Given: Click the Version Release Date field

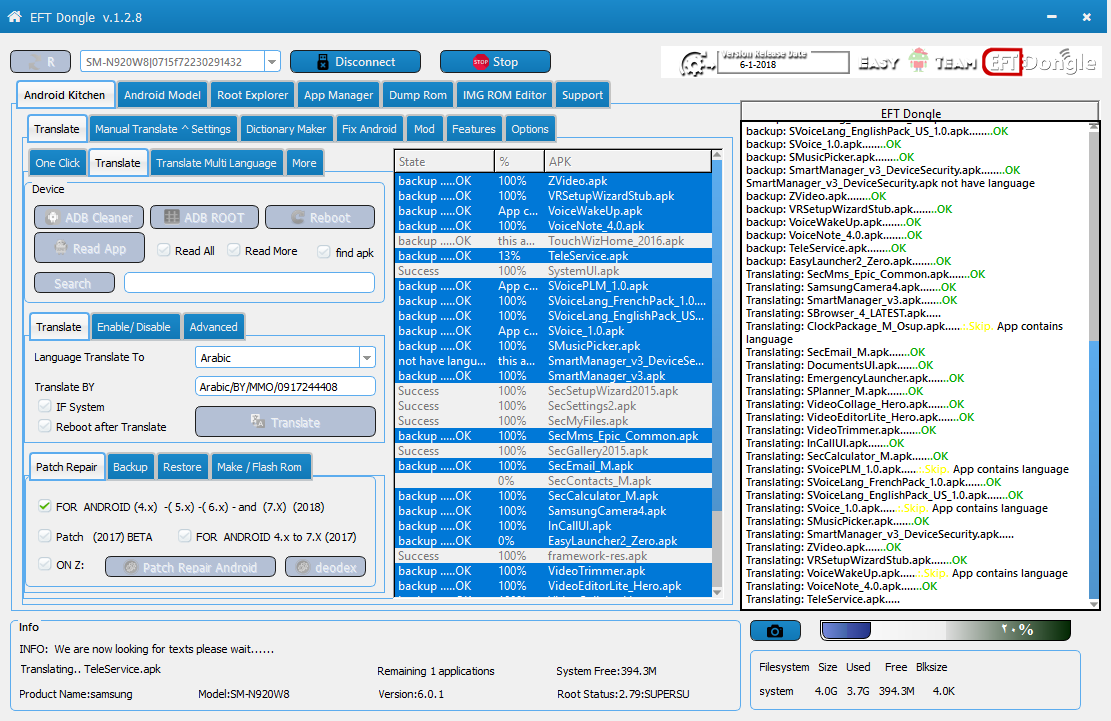Looking at the screenshot, I should tap(783, 62).
